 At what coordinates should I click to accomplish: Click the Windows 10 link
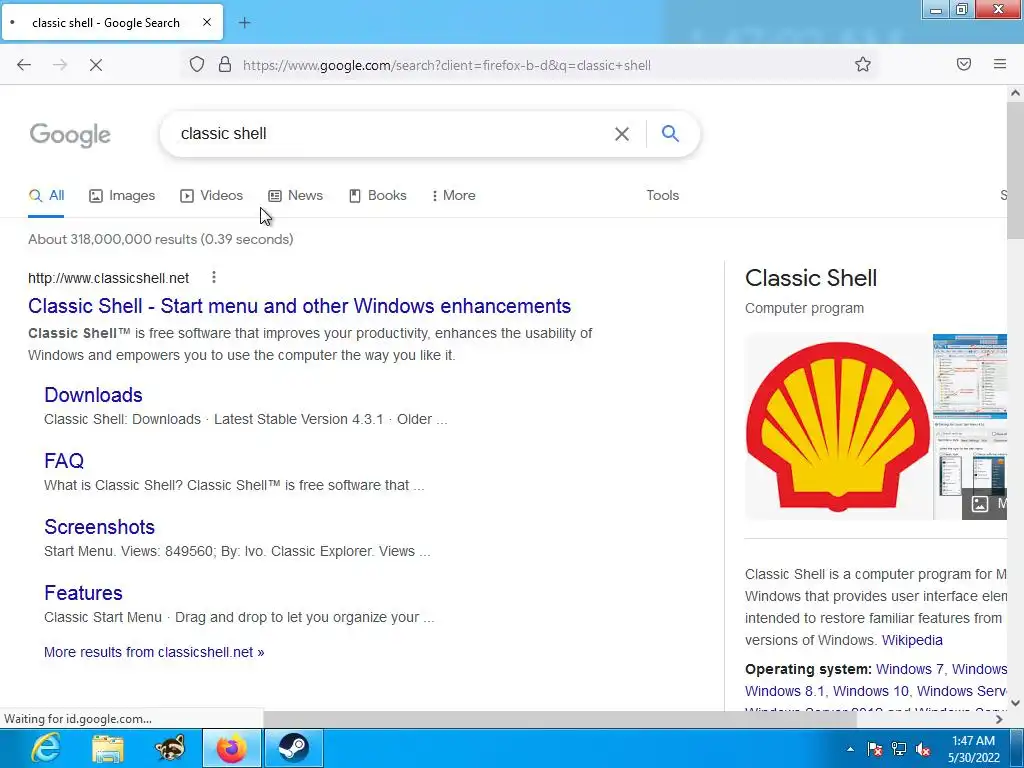point(871,691)
